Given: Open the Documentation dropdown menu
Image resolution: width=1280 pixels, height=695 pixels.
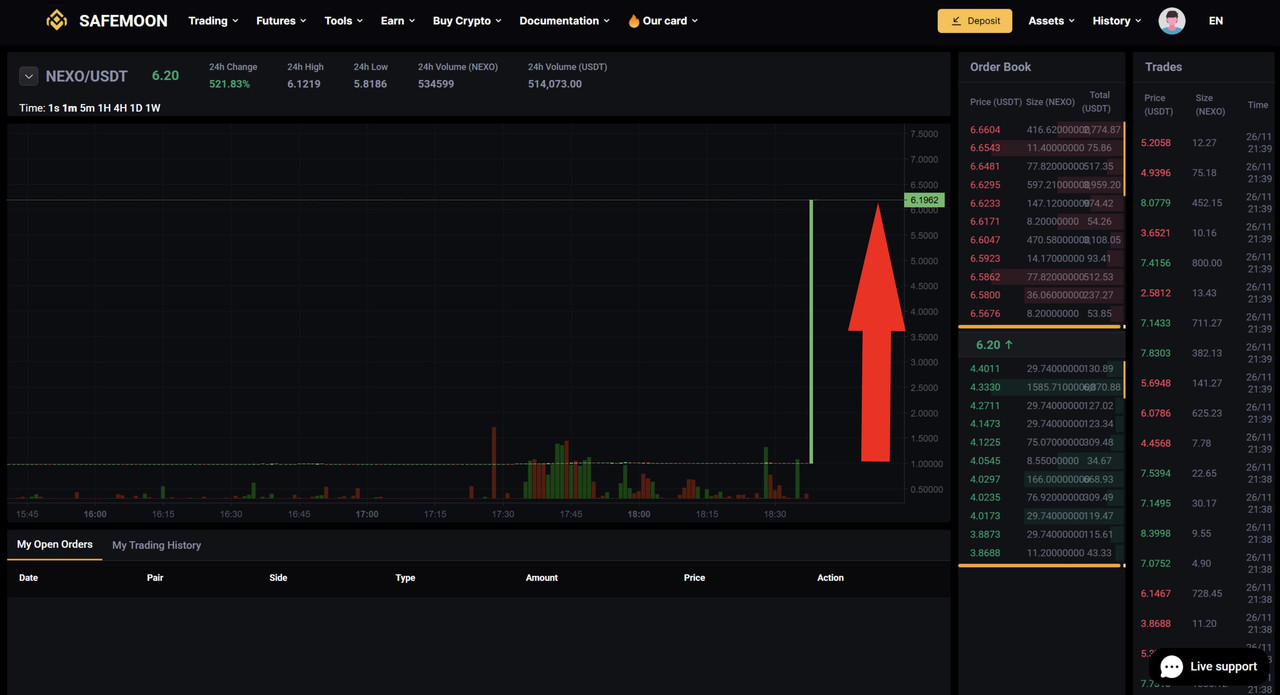Looking at the screenshot, I should 565,21.
